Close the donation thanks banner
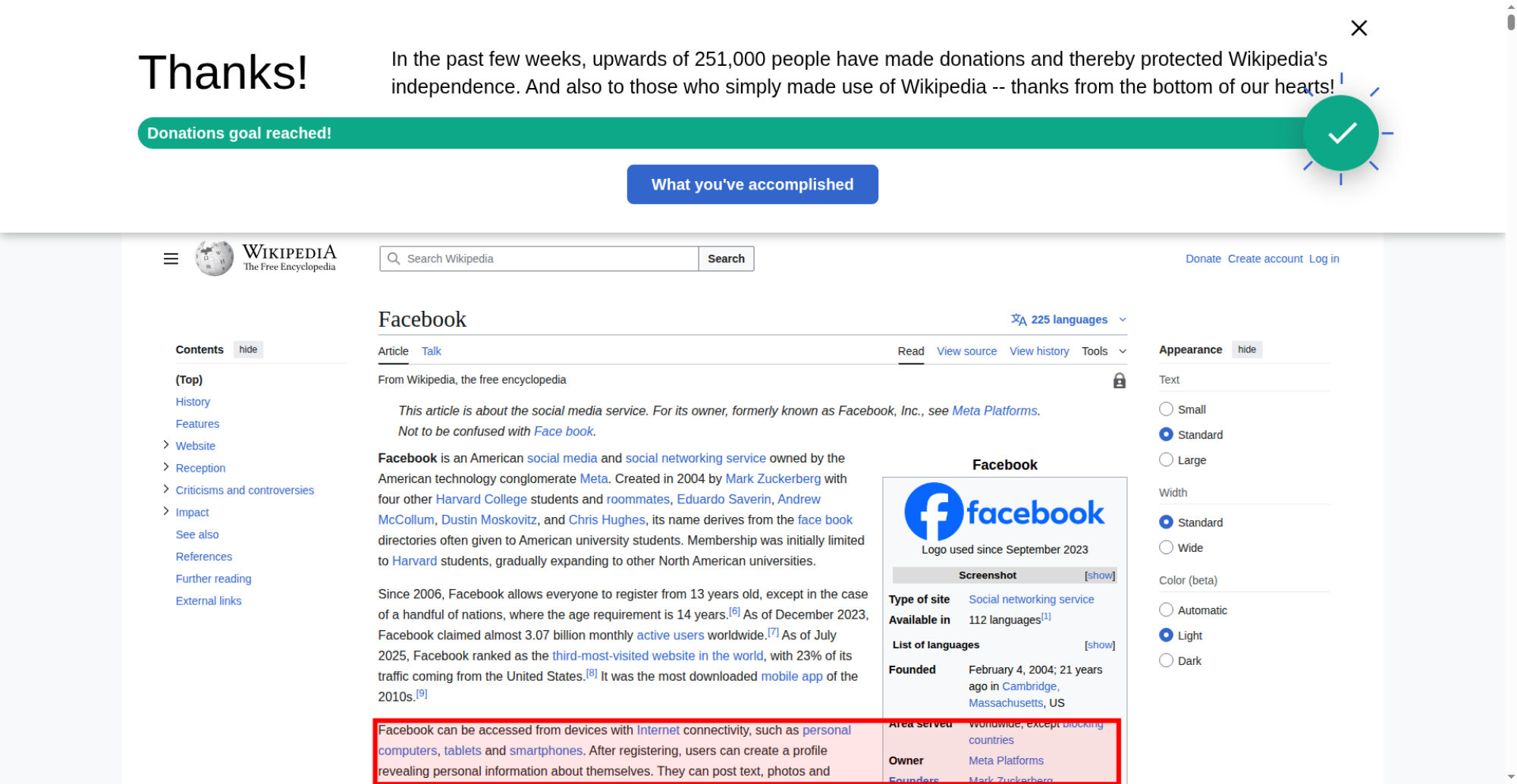The image size is (1517, 784). 1358,28
